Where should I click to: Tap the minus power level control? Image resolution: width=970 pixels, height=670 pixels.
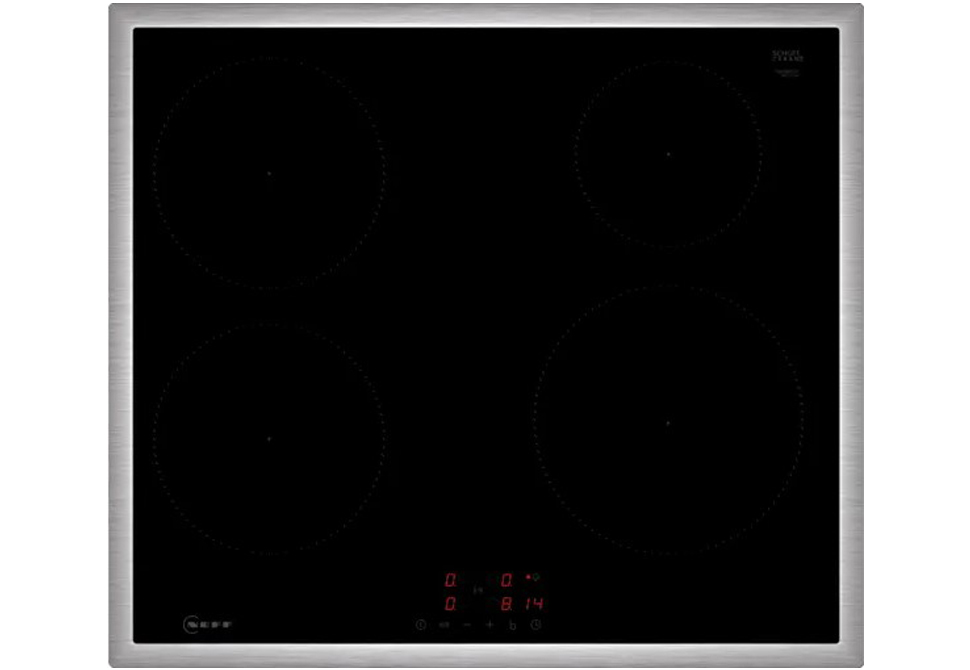pos(467,625)
